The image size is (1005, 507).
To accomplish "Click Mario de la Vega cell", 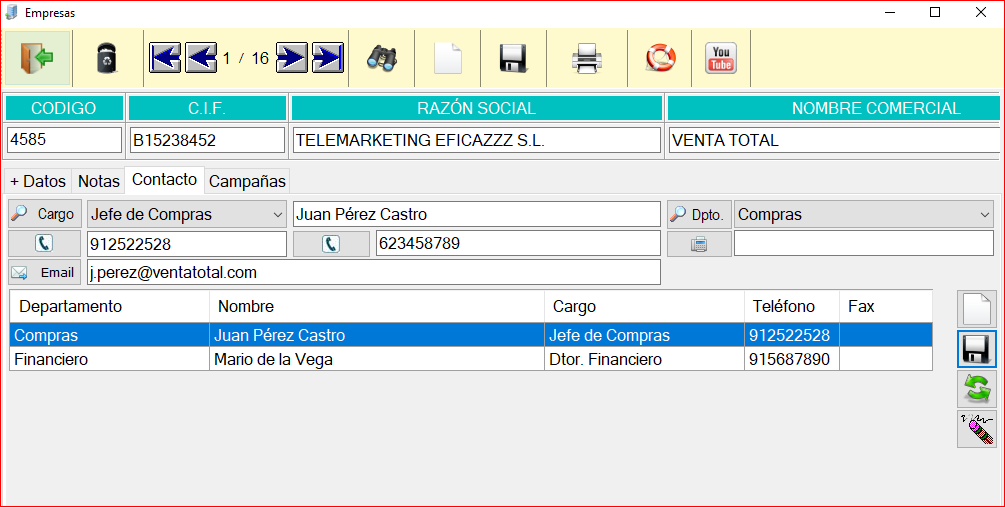I will pyautogui.click(x=377, y=360).
